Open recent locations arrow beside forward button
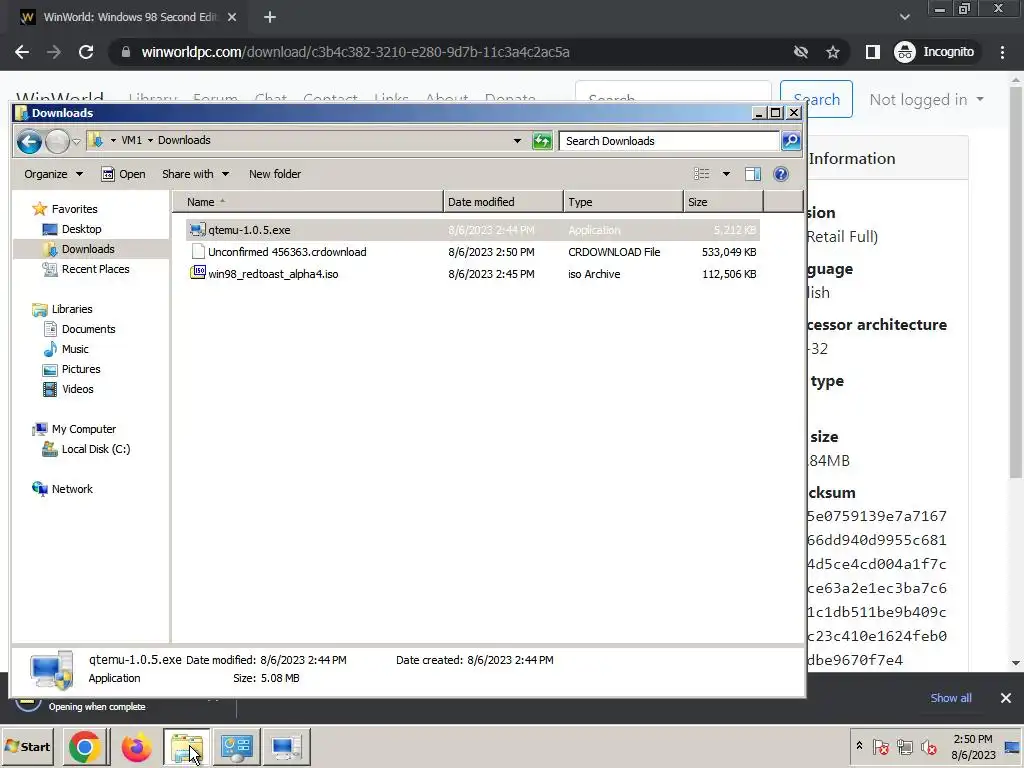Viewport: 1024px width, 768px height. [76, 141]
